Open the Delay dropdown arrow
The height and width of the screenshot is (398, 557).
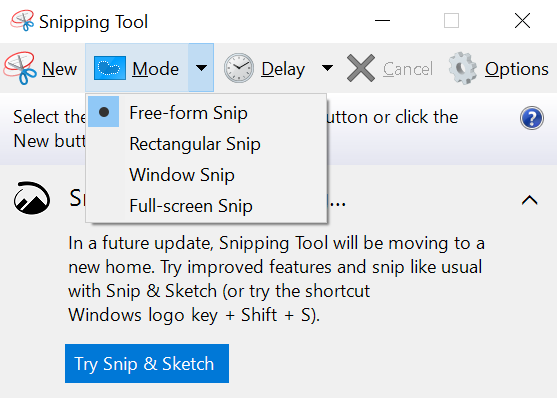(x=327, y=68)
